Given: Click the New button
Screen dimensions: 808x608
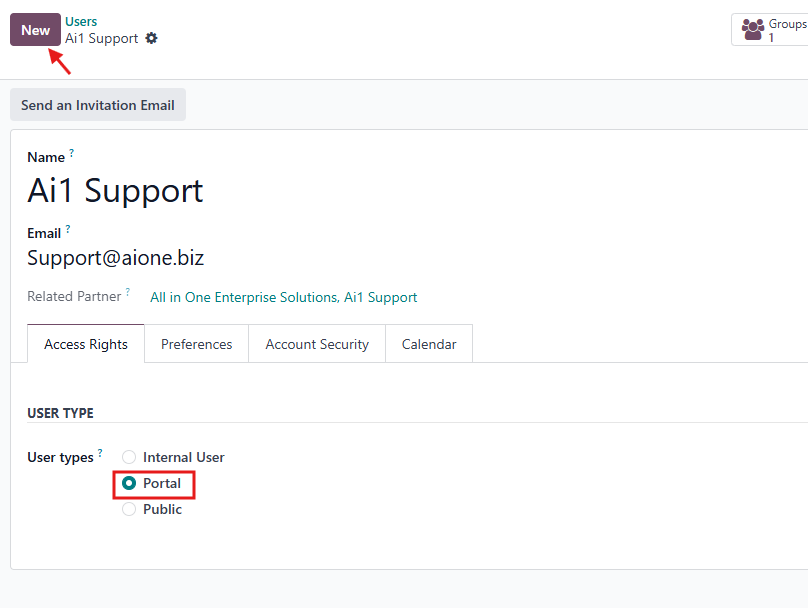Looking at the screenshot, I should 35,30.
